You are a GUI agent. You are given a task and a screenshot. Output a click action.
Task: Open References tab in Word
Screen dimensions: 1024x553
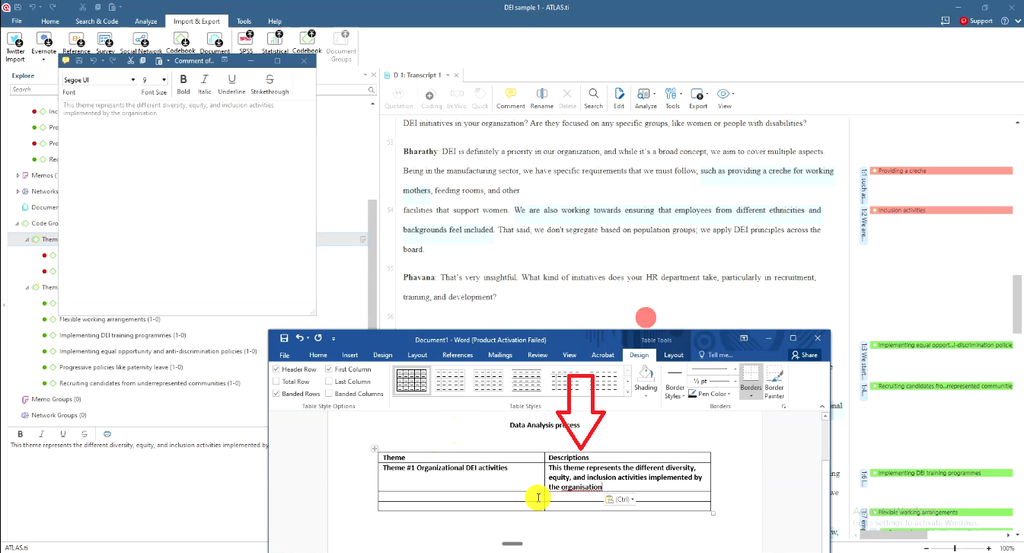click(457, 355)
